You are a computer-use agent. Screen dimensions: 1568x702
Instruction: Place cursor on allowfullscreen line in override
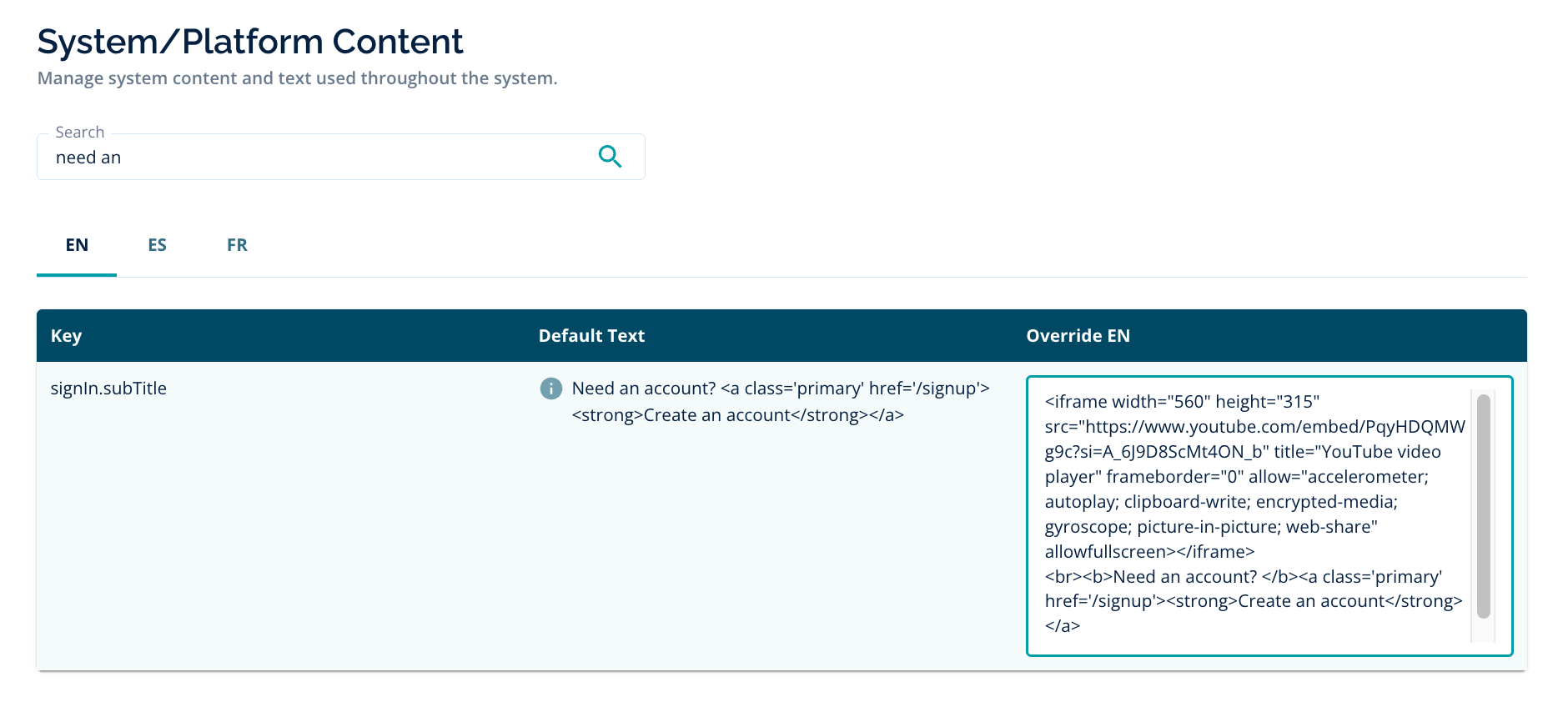click(x=1148, y=552)
